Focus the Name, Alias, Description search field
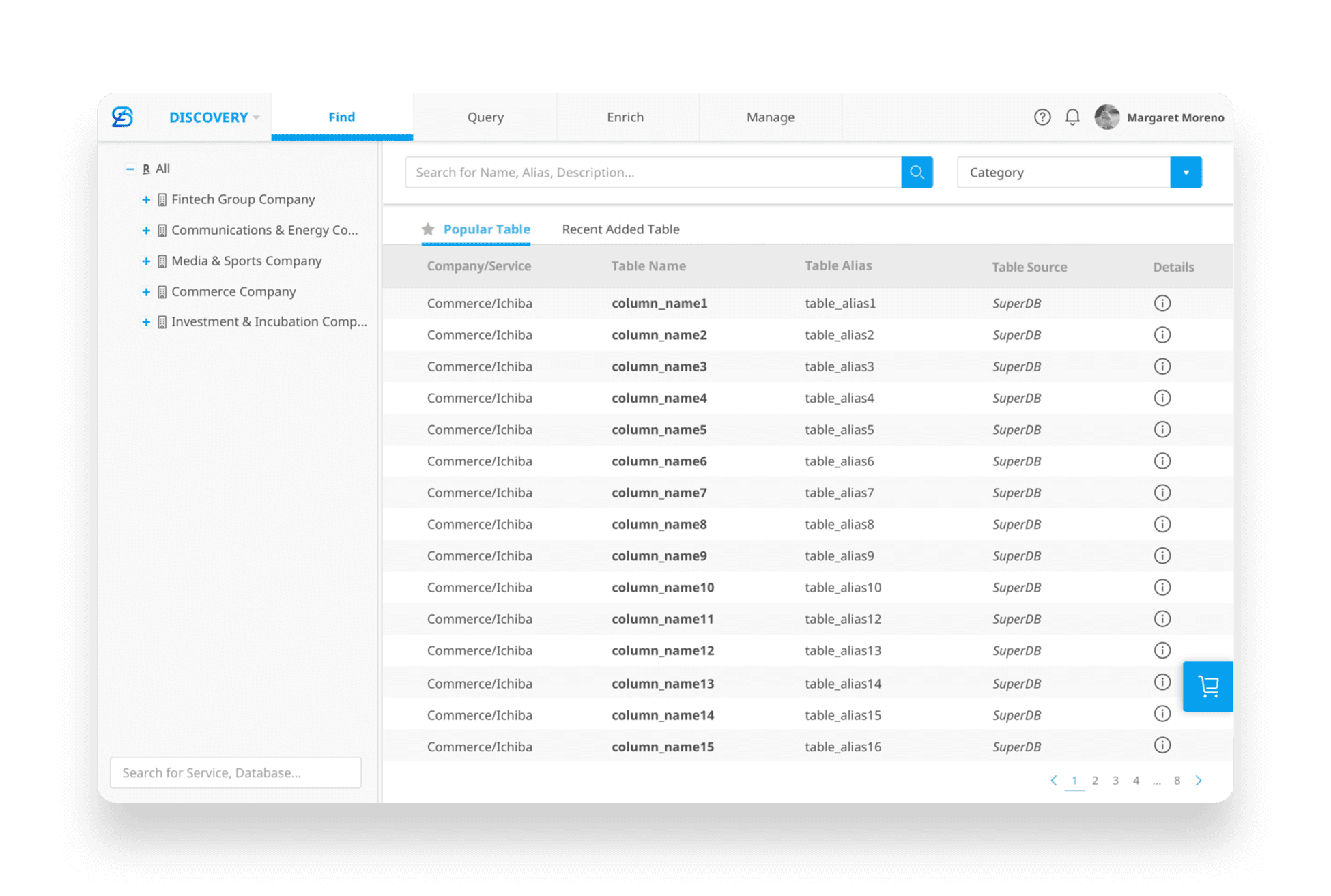The image size is (1331, 896). [653, 173]
